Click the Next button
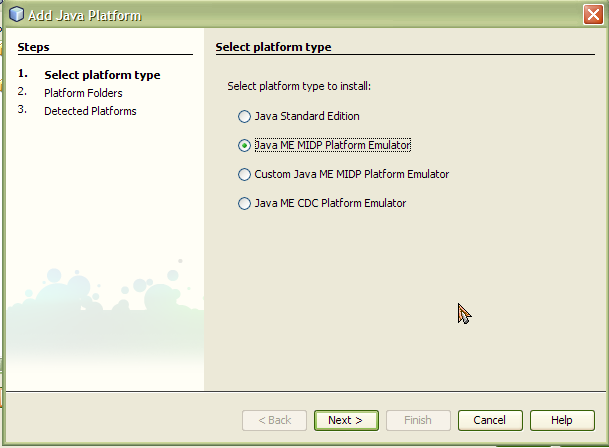This screenshot has height=448, width=609. [346, 420]
